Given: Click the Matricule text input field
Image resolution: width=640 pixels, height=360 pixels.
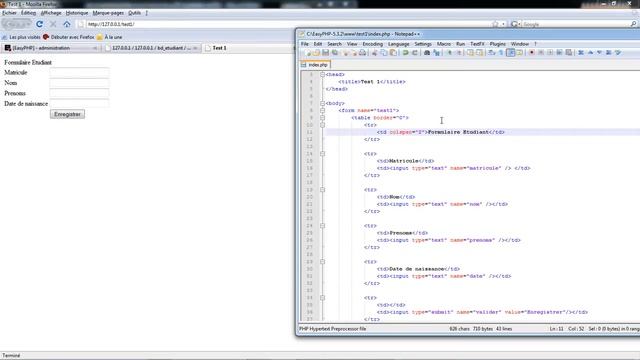Looking at the screenshot, I should pos(79,73).
